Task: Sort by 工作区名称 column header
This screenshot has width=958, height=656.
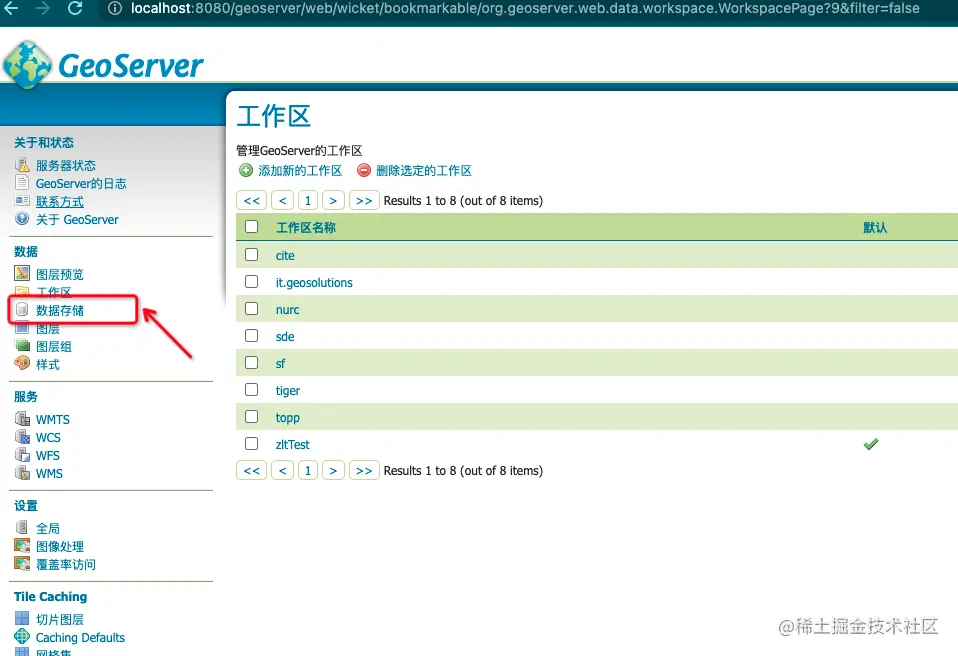Action: 306,227
